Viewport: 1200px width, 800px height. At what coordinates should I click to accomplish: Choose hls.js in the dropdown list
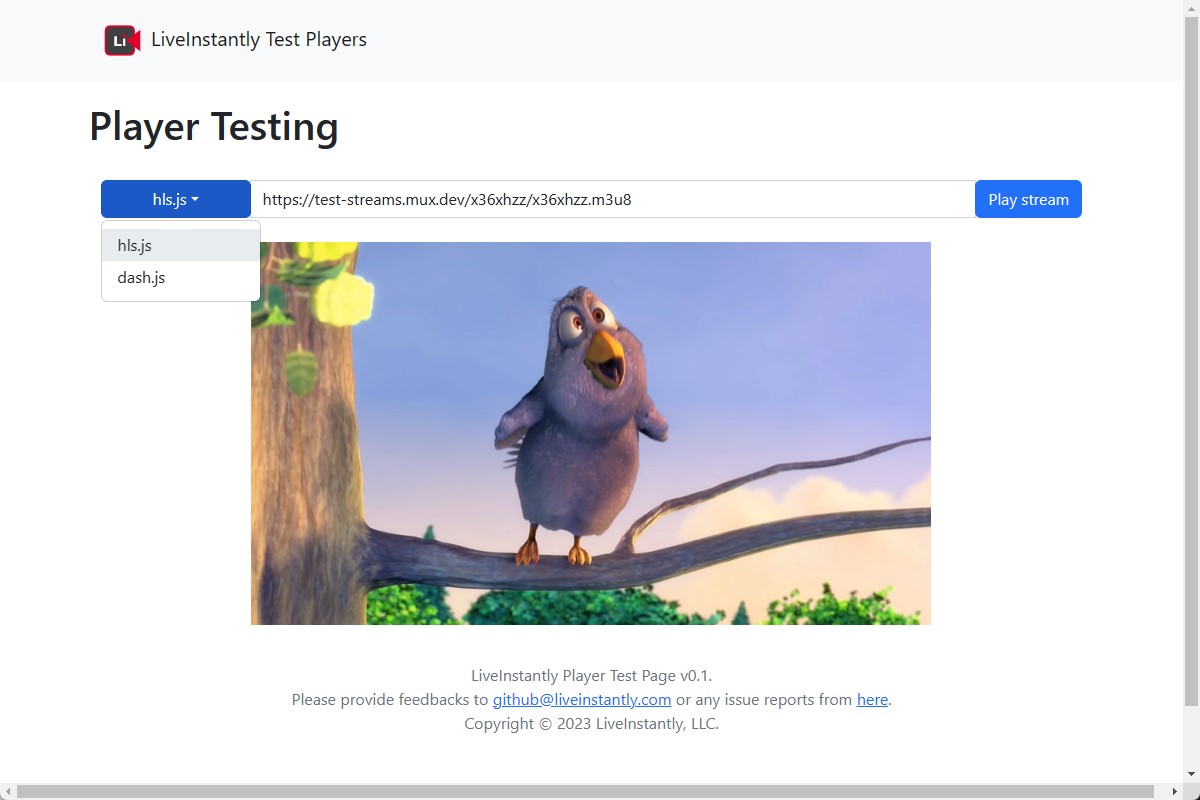pyautogui.click(x=134, y=245)
